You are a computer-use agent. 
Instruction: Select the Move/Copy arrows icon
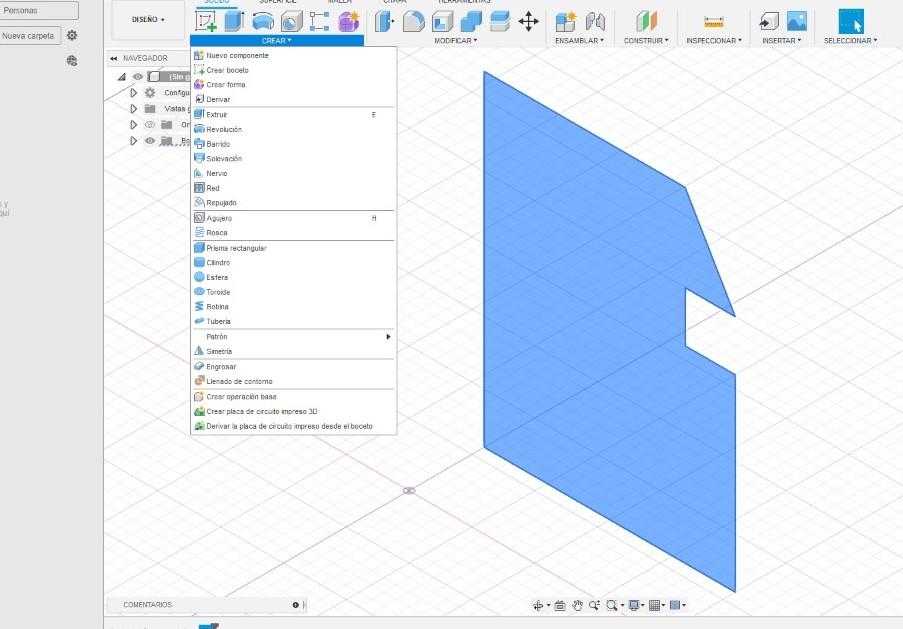(x=528, y=22)
